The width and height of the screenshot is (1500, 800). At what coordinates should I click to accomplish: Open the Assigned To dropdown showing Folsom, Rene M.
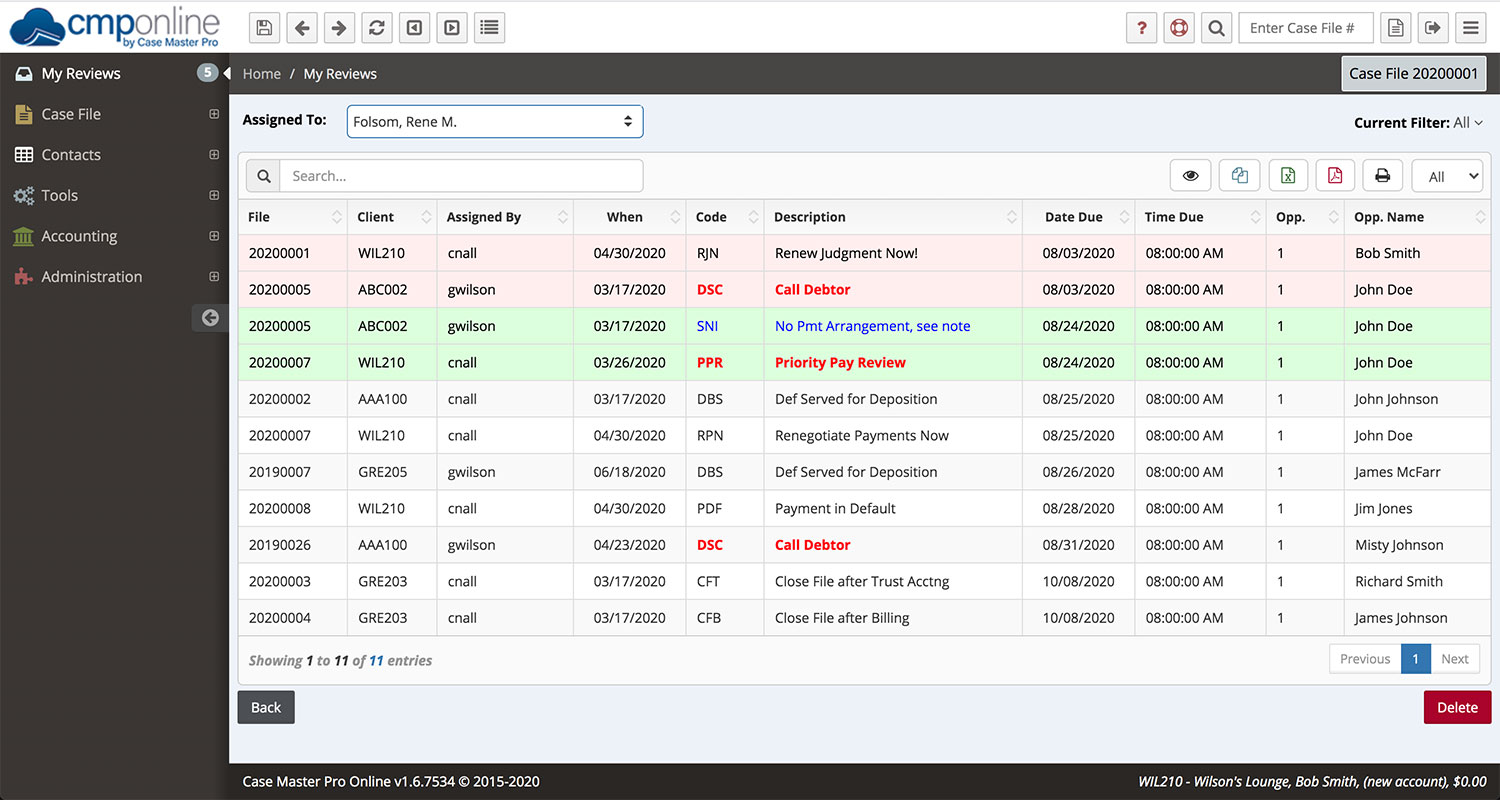[495, 122]
